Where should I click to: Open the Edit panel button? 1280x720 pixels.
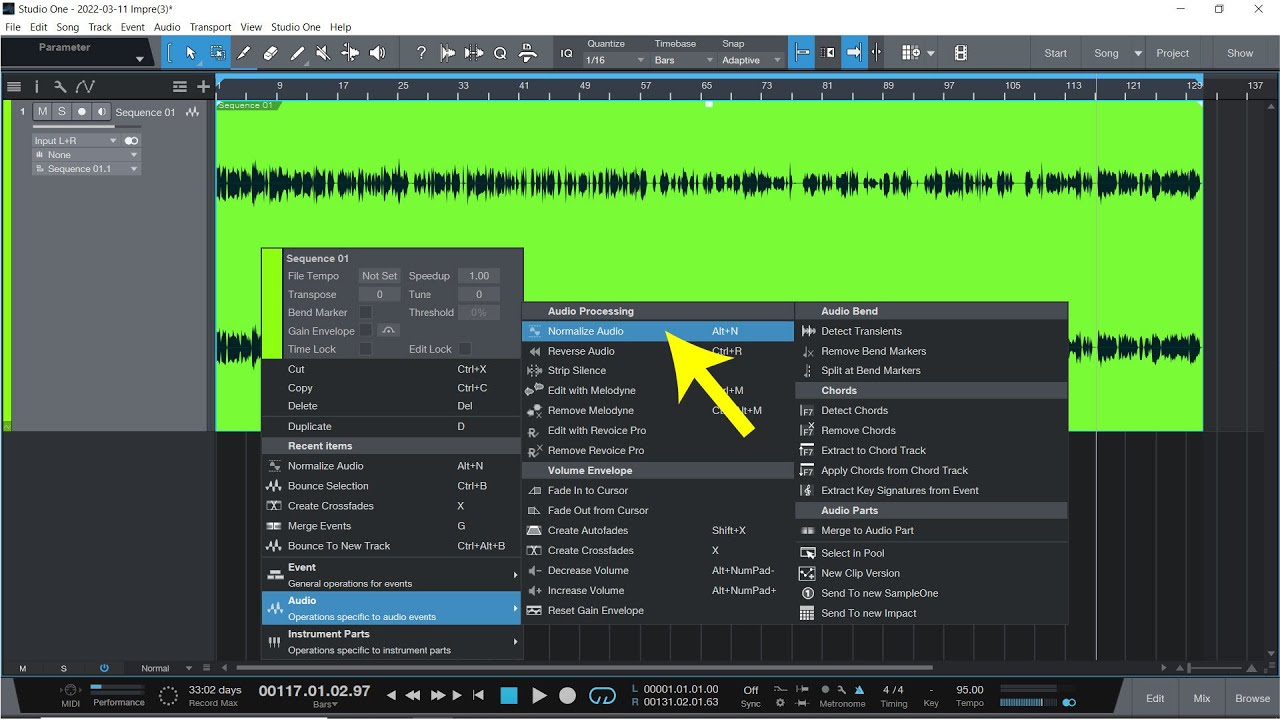1155,698
